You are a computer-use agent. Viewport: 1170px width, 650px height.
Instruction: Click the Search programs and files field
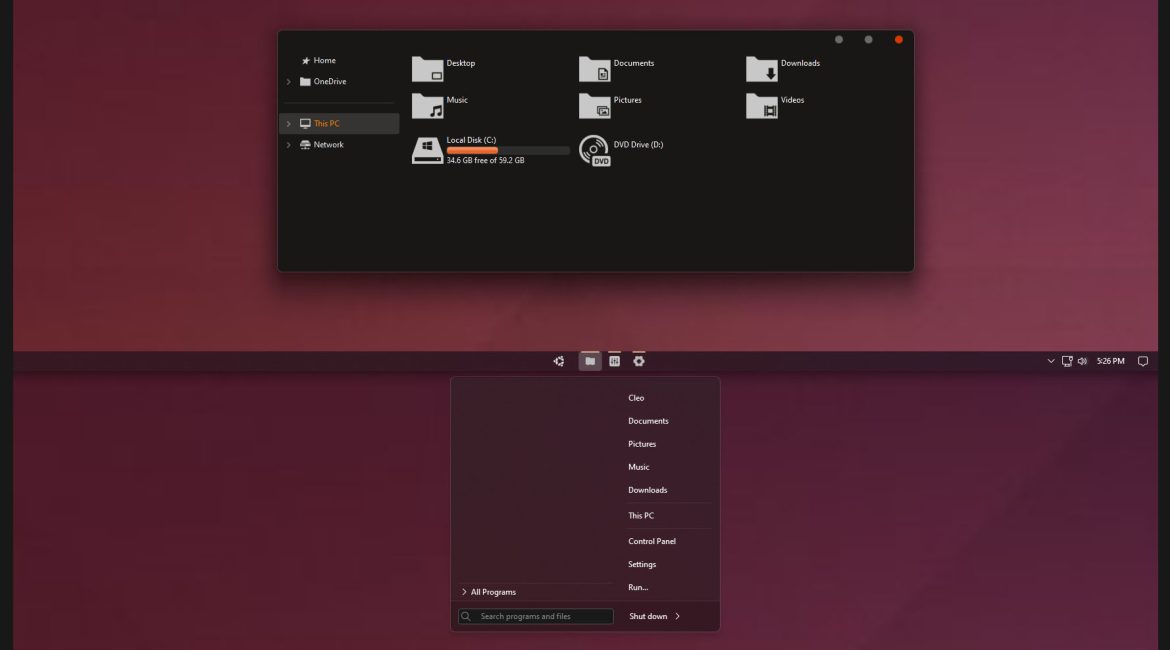(x=536, y=616)
